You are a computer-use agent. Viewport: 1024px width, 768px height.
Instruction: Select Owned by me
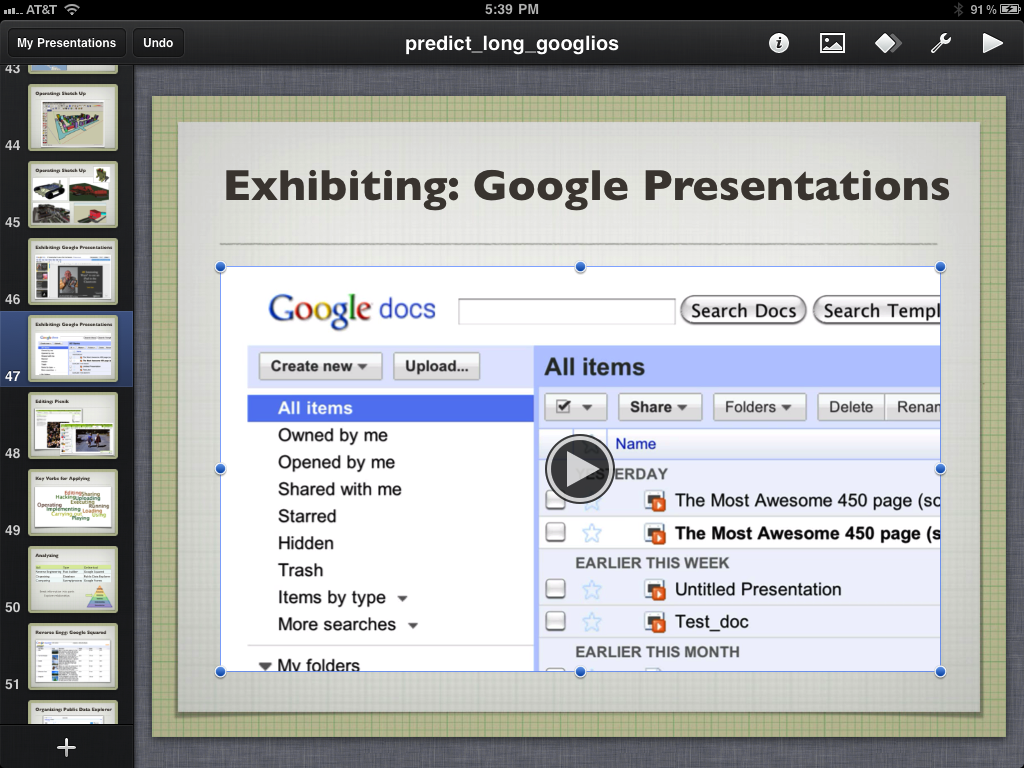pos(333,435)
